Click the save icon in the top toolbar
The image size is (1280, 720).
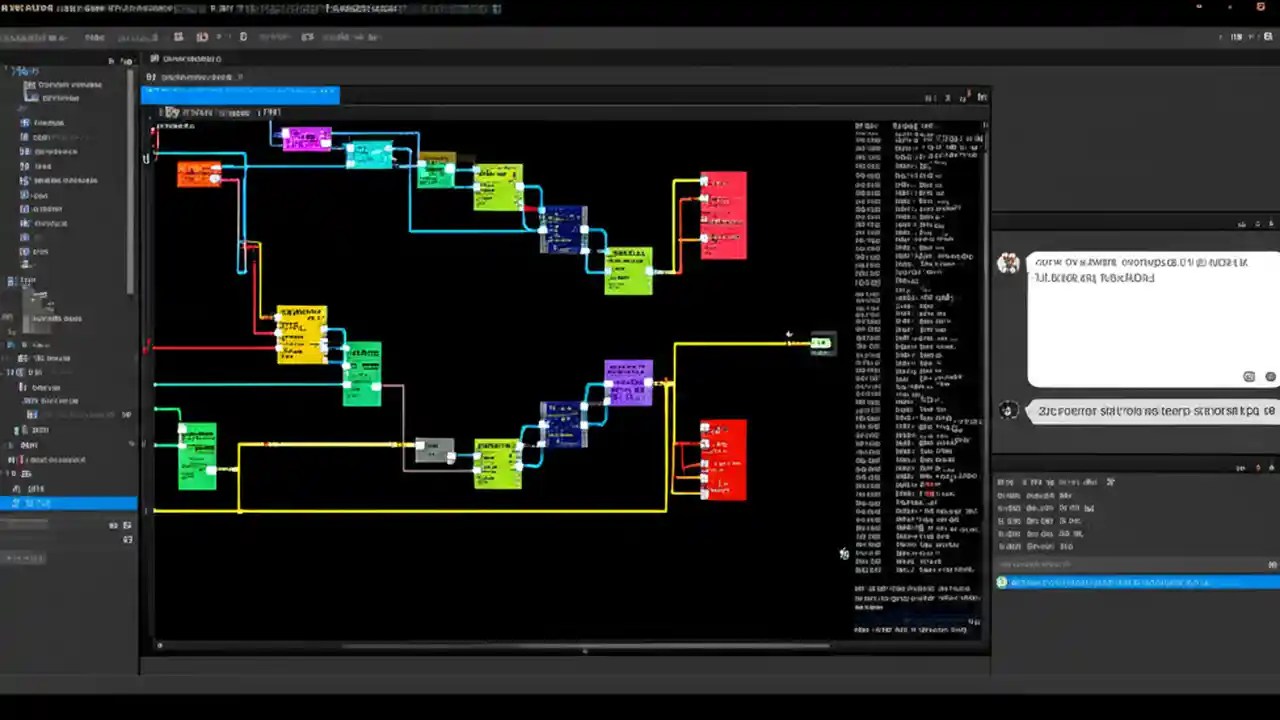click(178, 37)
